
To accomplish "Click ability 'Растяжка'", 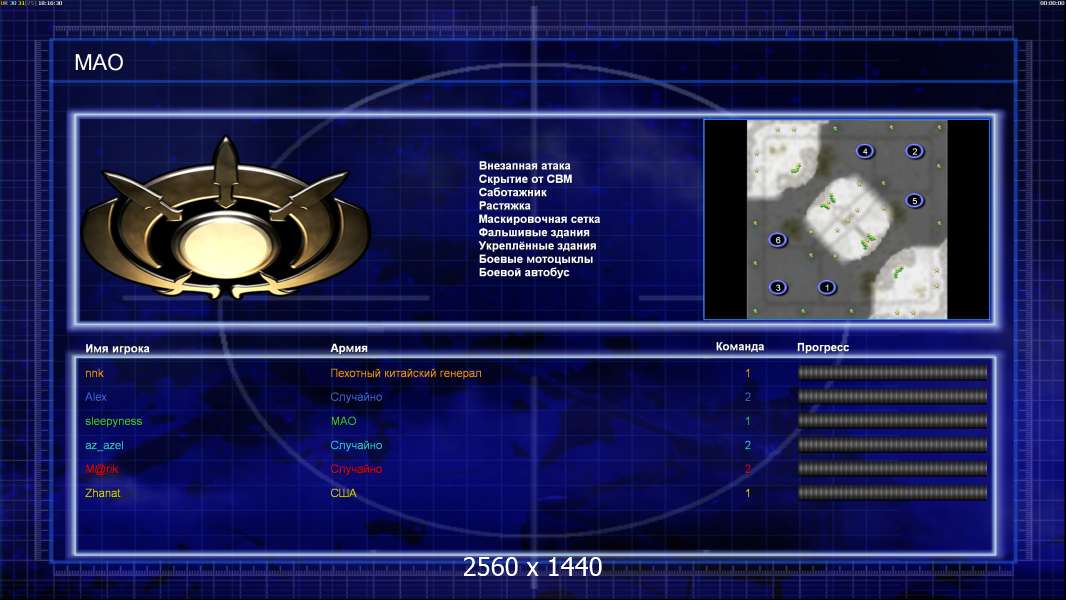I will (x=504, y=206).
